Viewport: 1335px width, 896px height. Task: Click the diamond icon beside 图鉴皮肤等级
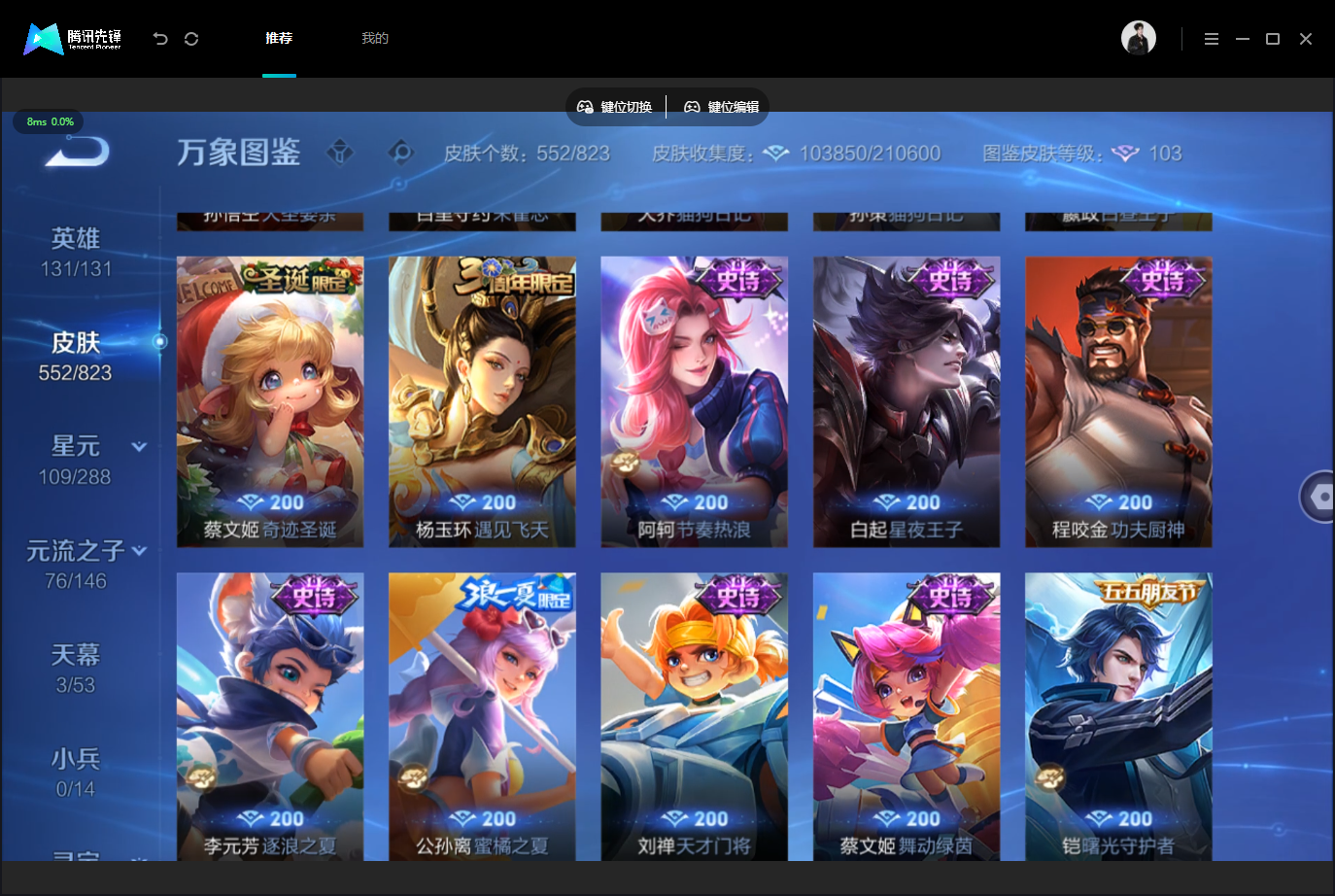pos(1125,154)
